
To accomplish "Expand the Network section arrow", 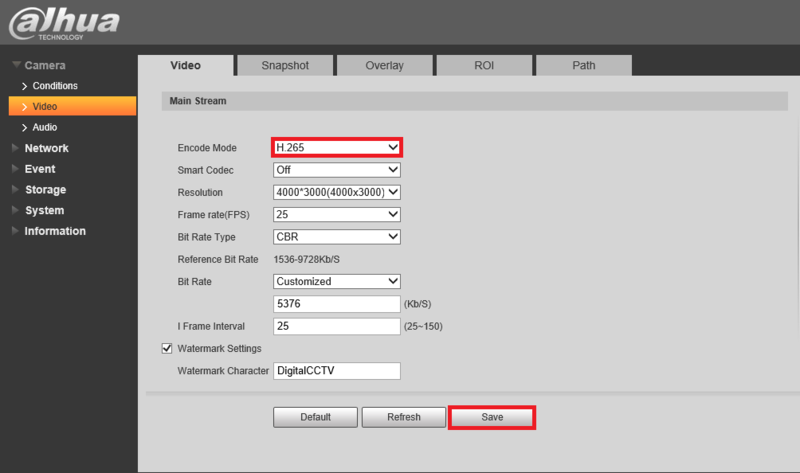I will (x=15, y=148).
